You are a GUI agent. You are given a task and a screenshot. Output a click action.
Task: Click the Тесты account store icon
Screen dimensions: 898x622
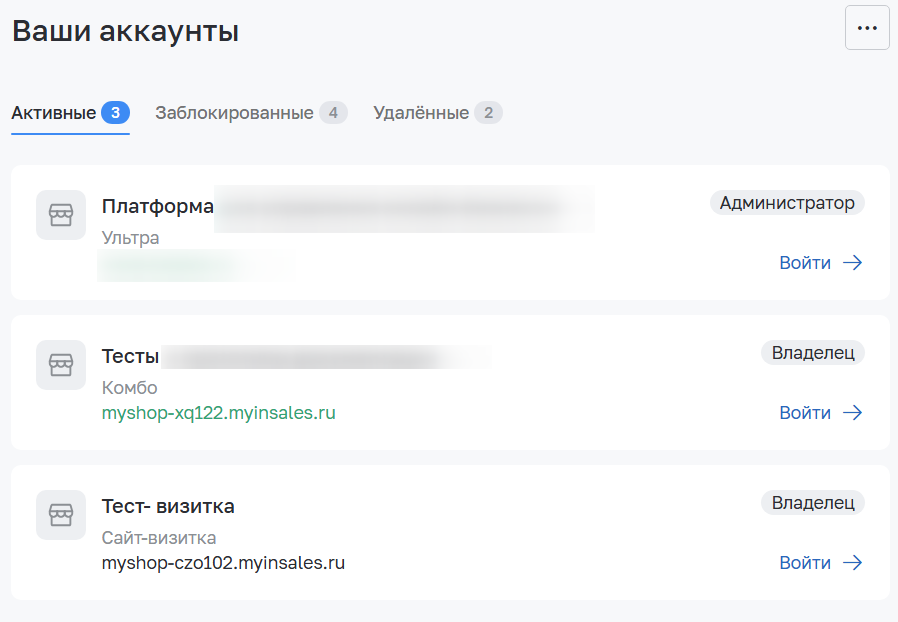61,365
